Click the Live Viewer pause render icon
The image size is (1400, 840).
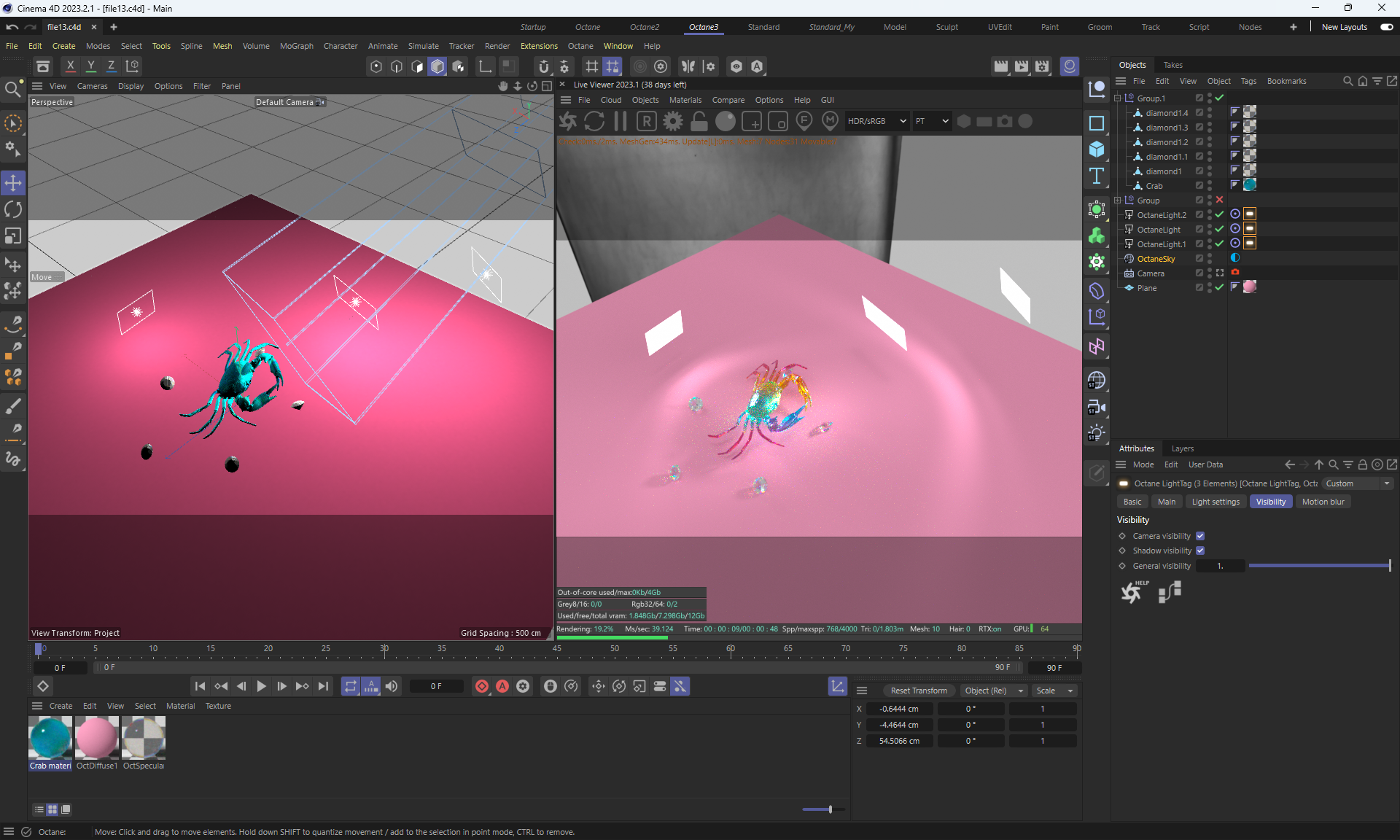click(621, 121)
